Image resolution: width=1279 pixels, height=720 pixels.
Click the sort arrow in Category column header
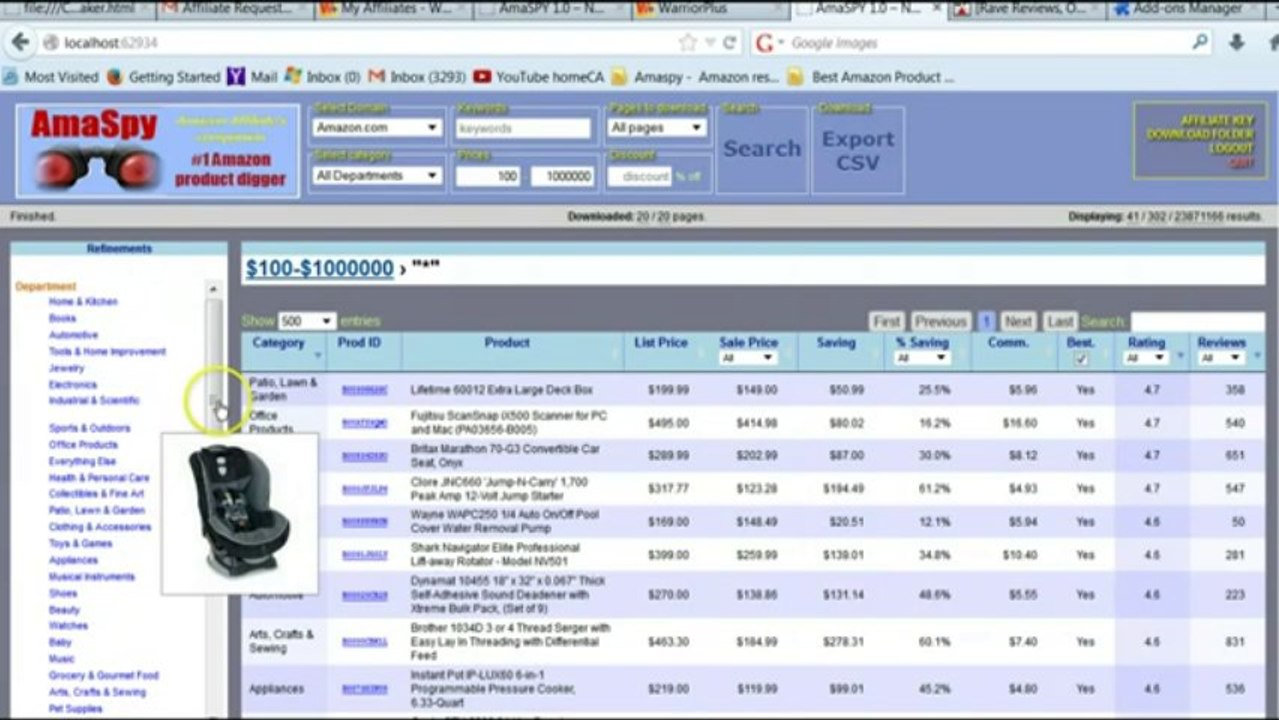[319, 356]
